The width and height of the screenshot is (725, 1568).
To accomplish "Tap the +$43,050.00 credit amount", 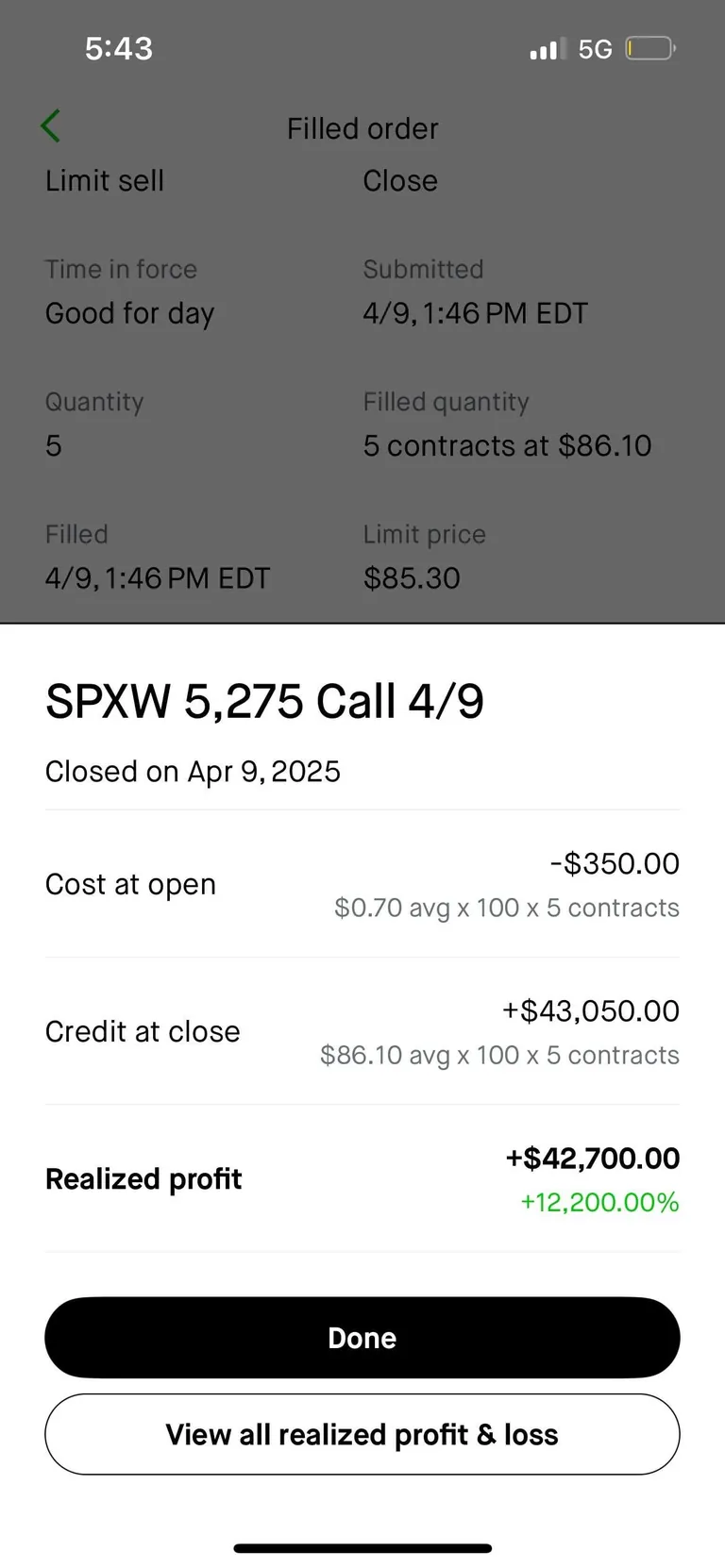I will [x=590, y=1010].
